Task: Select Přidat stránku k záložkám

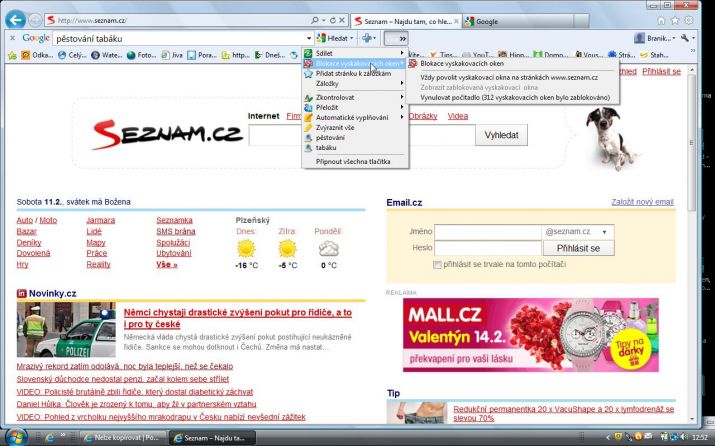Action: [x=355, y=73]
